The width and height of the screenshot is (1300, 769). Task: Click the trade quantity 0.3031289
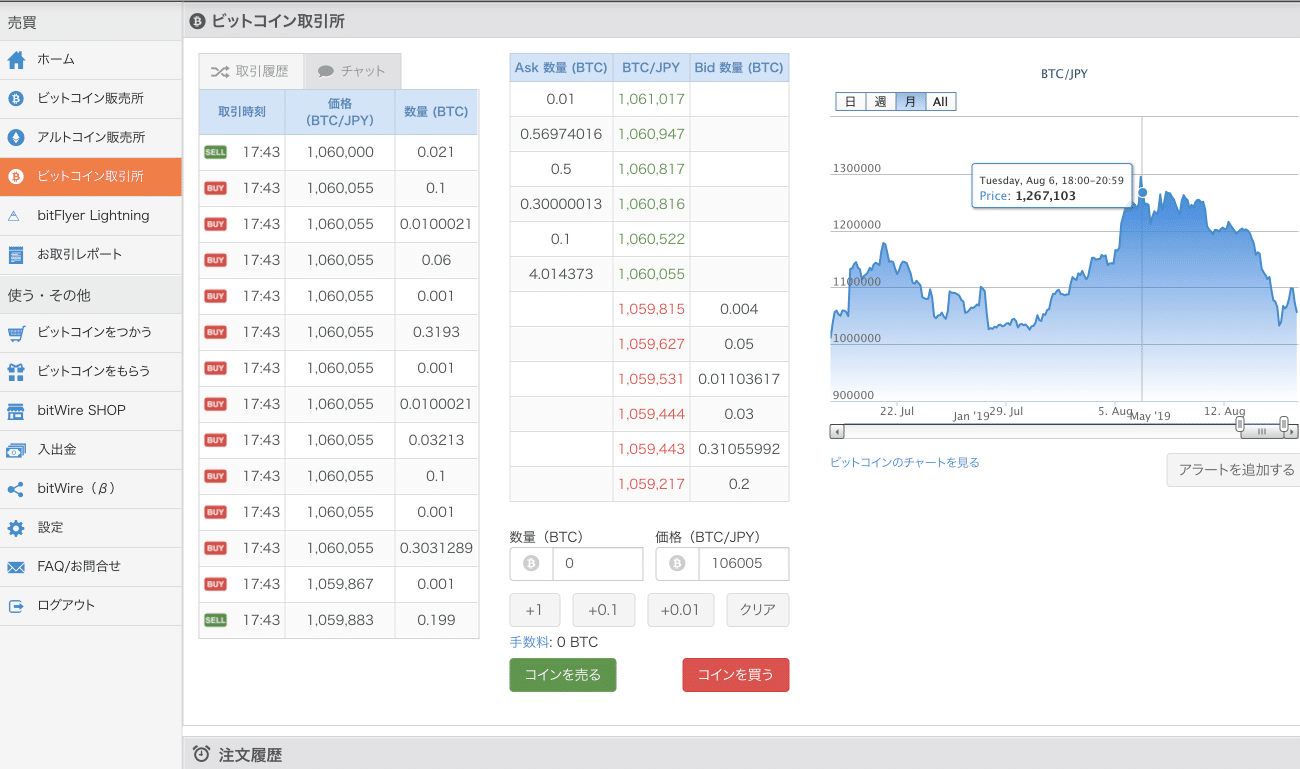coord(436,548)
